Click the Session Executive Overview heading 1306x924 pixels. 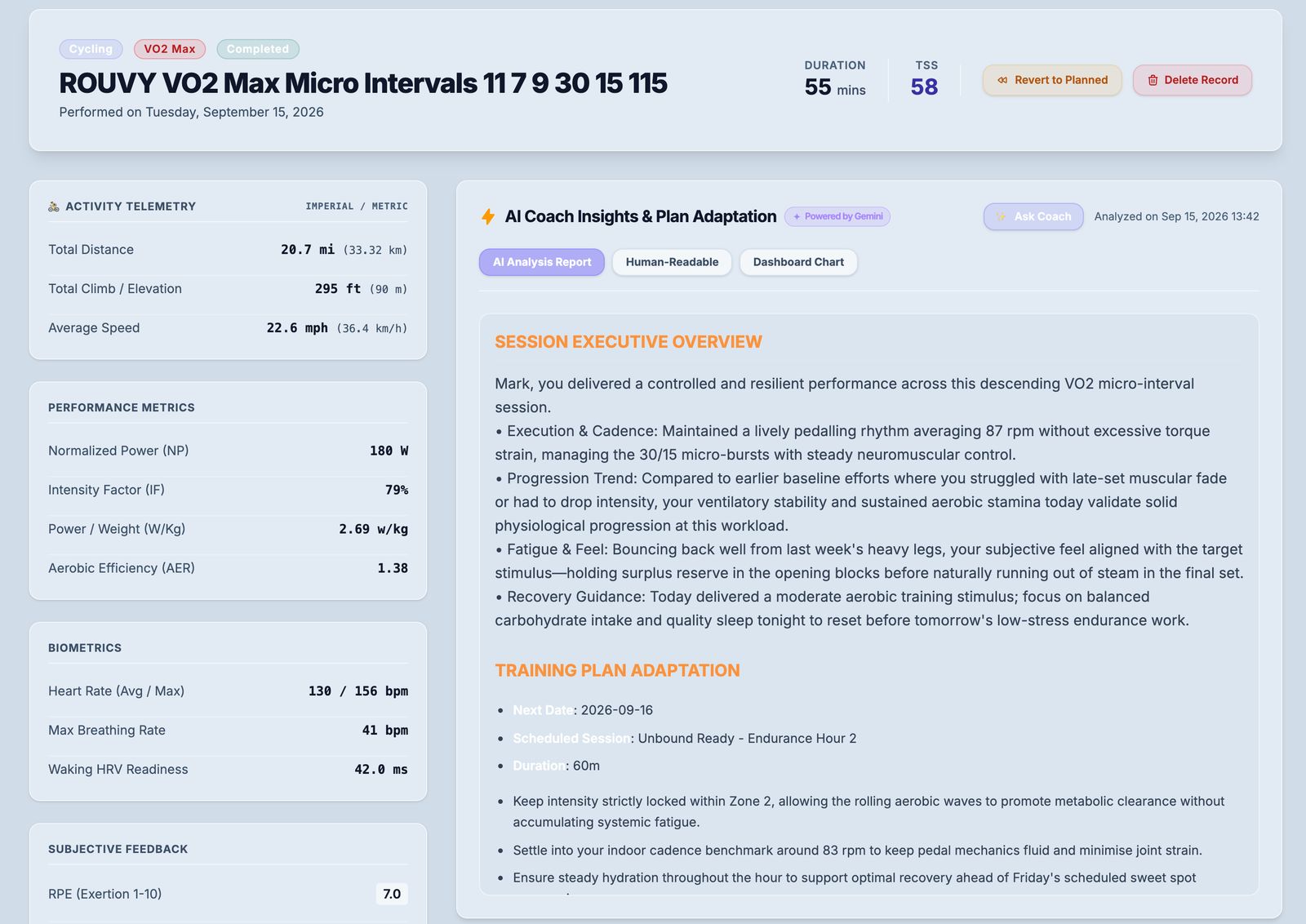(x=629, y=342)
